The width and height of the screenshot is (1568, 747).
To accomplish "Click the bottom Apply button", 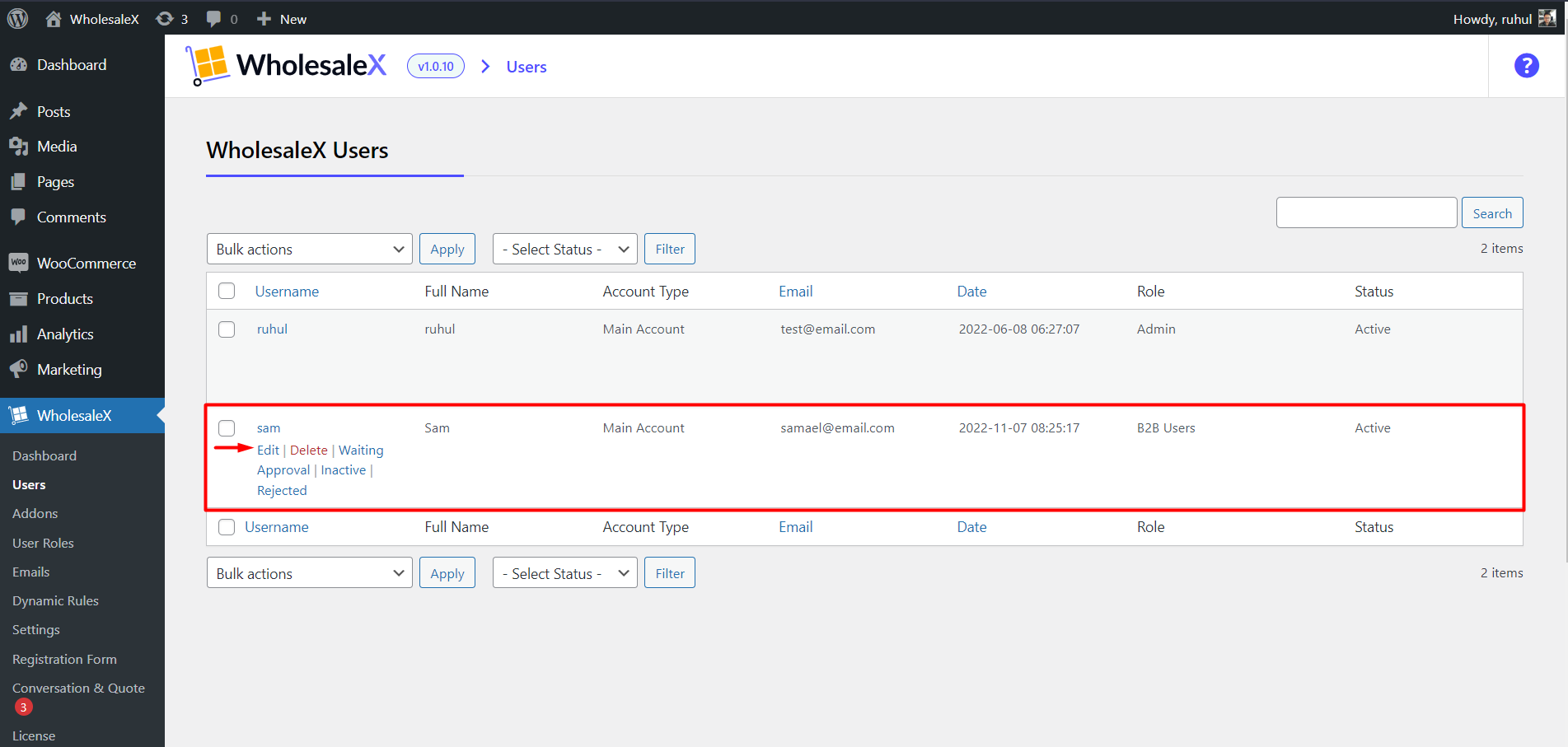I will tap(447, 573).
